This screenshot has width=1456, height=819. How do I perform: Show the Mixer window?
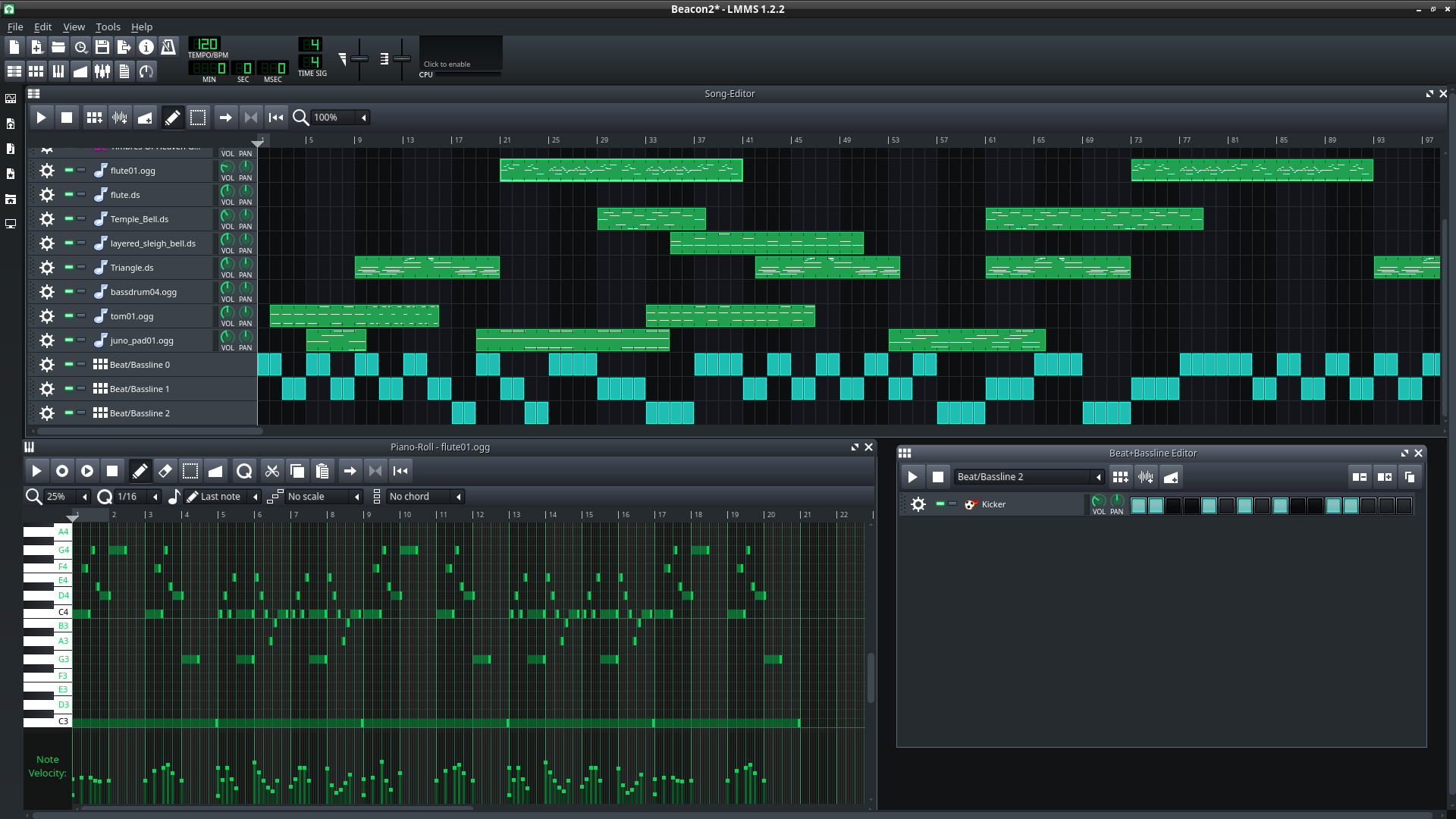click(102, 71)
